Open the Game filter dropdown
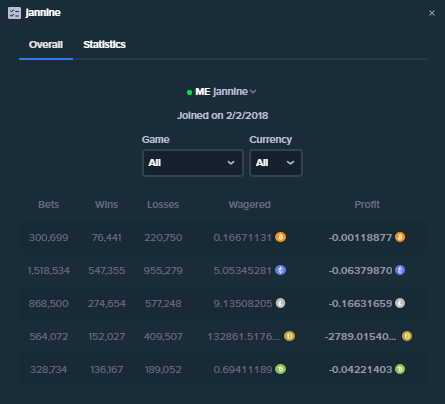The width and height of the screenshot is (445, 404). 193,163
